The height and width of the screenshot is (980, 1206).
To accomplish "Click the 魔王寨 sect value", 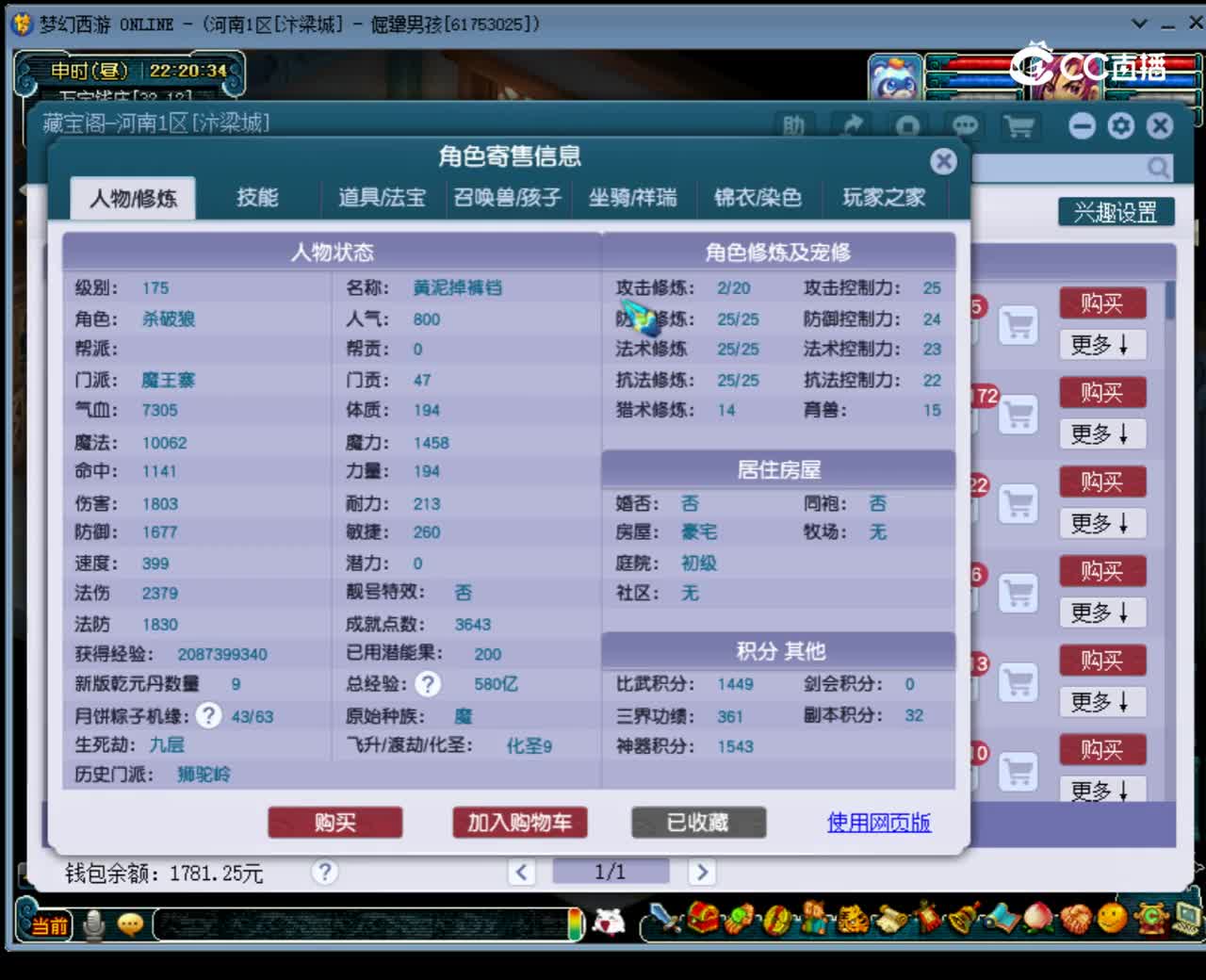I will (169, 380).
